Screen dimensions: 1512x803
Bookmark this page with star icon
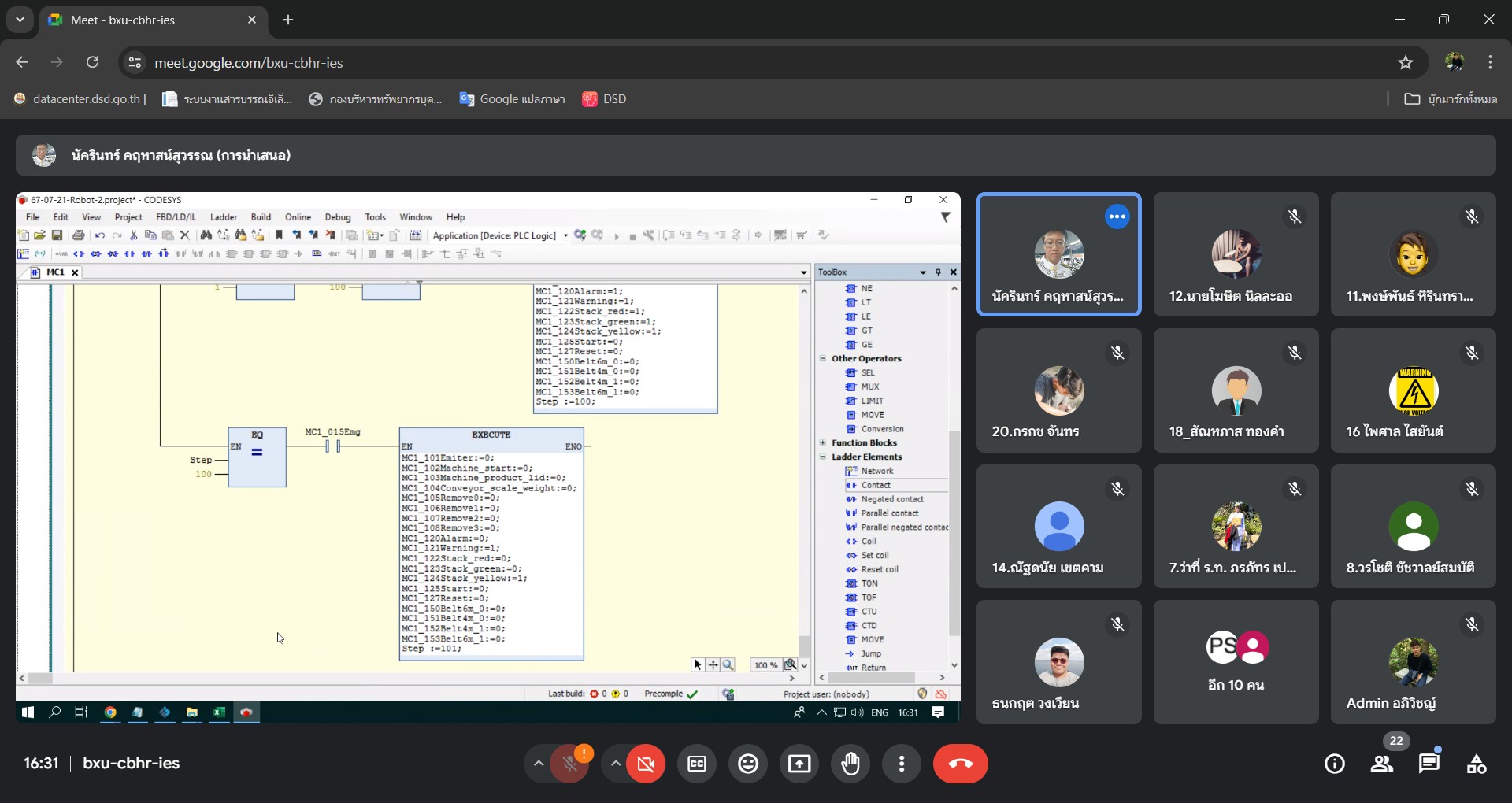pos(1406,63)
